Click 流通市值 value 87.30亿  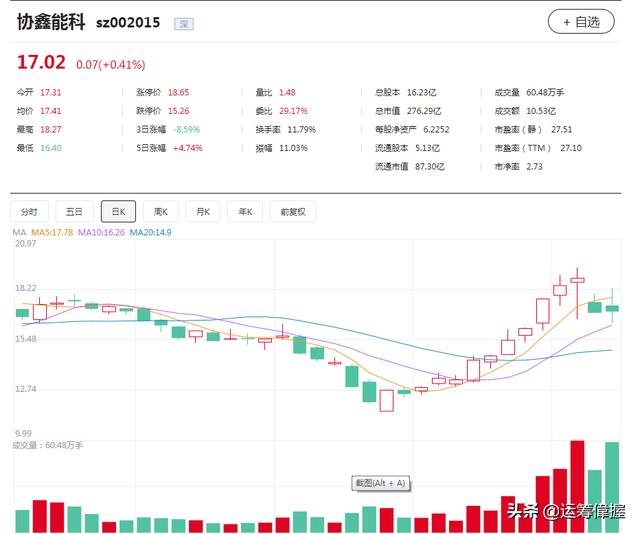[x=430, y=167]
